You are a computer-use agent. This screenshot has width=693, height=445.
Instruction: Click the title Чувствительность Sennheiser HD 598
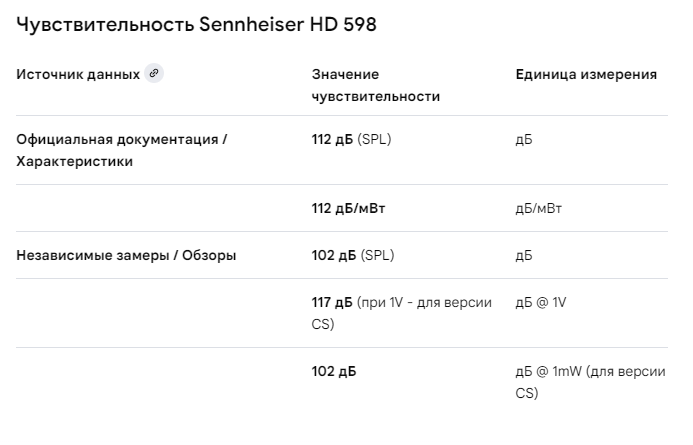tap(197, 25)
